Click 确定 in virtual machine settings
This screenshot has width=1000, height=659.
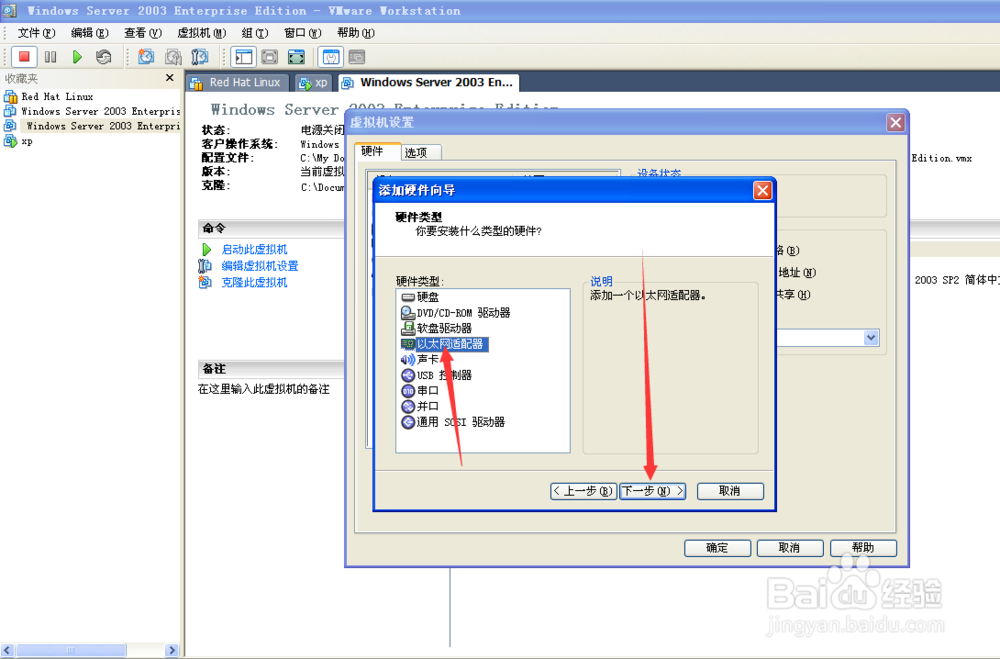(x=717, y=548)
